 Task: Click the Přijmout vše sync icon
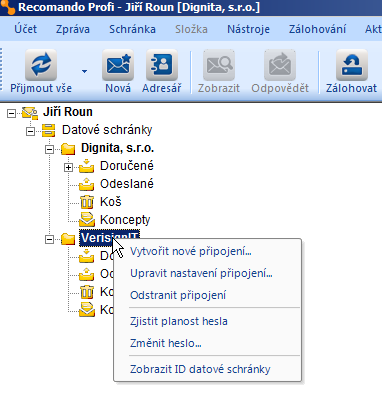click(x=41, y=65)
